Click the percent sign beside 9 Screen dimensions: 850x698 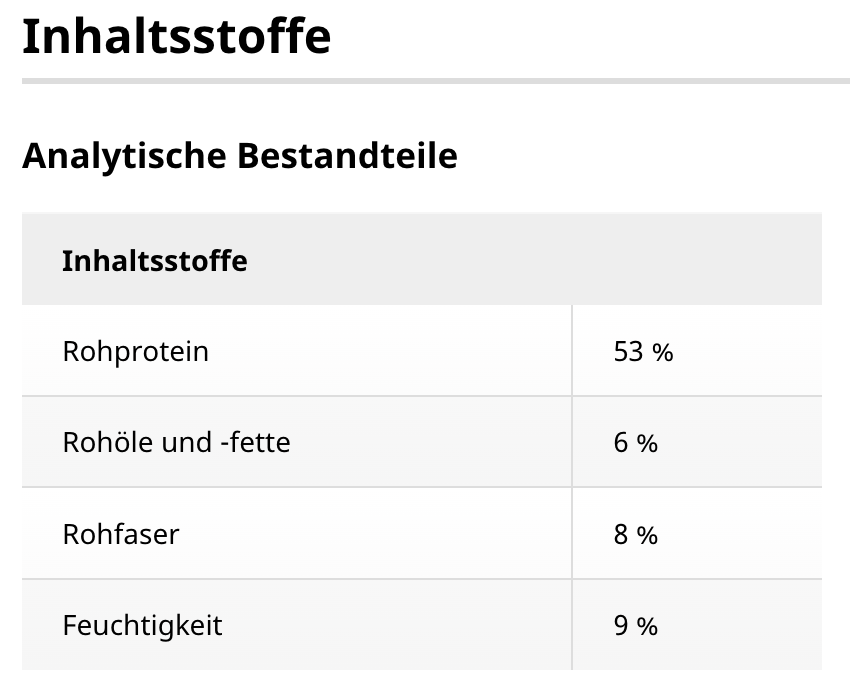pos(647,627)
